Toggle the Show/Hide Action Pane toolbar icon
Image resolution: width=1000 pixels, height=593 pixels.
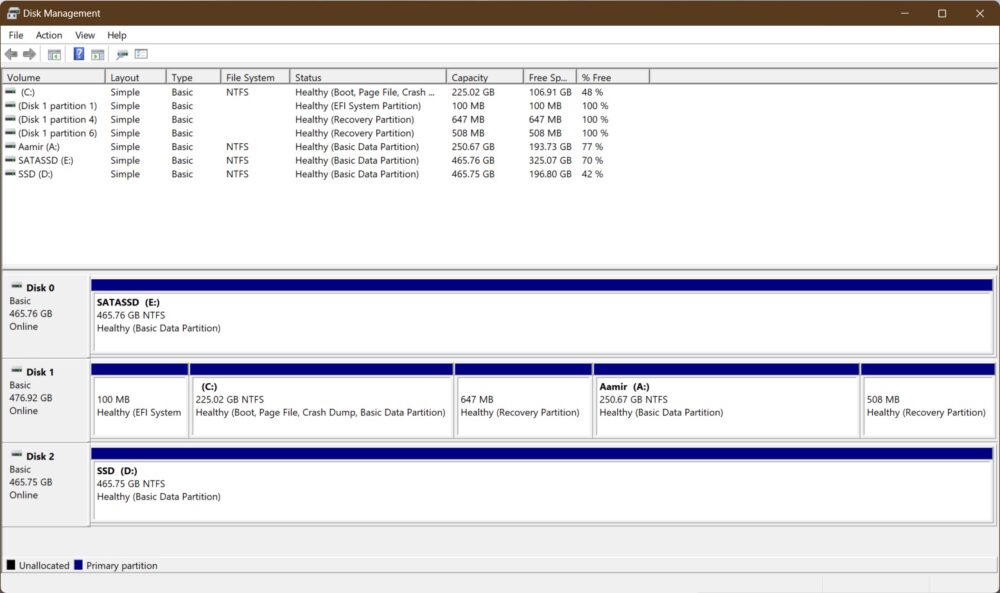pyautogui.click(x=97, y=53)
